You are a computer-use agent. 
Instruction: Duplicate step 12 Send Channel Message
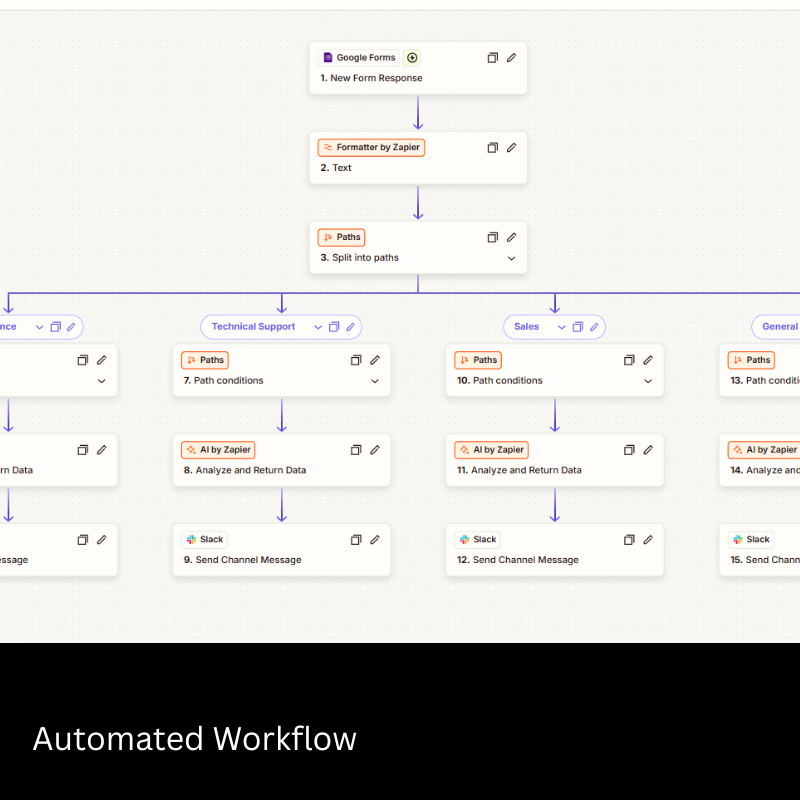[x=629, y=540]
